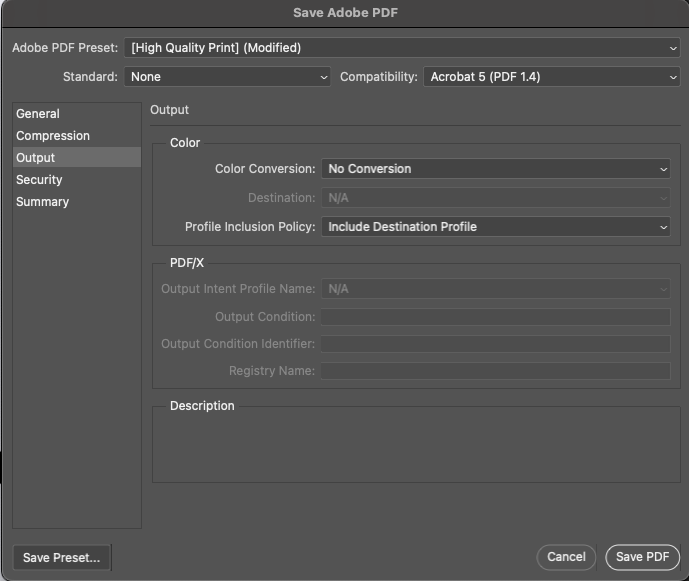Viewport: 689px width, 581px height.
Task: Click the Save Adobe PDF title bar
Action: click(345, 13)
